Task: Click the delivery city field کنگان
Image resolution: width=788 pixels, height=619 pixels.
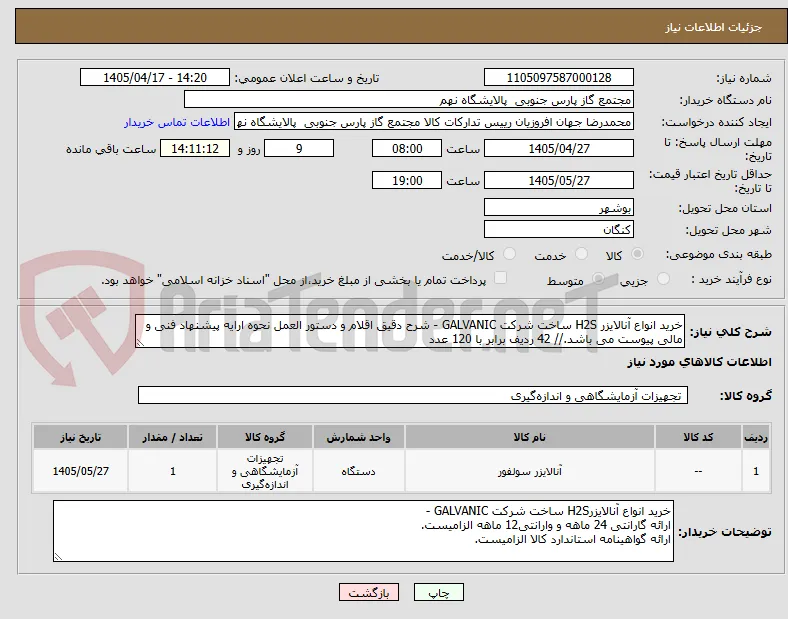Action: point(559,230)
